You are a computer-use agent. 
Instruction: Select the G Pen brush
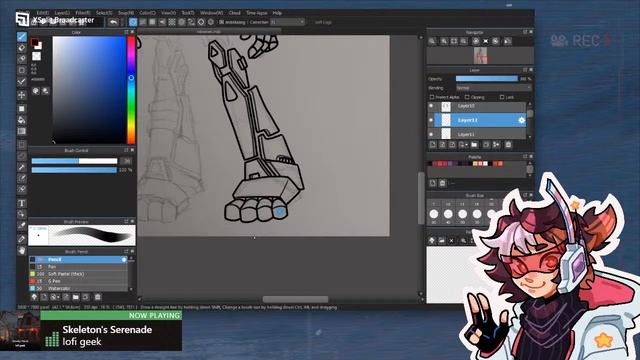click(x=78, y=281)
